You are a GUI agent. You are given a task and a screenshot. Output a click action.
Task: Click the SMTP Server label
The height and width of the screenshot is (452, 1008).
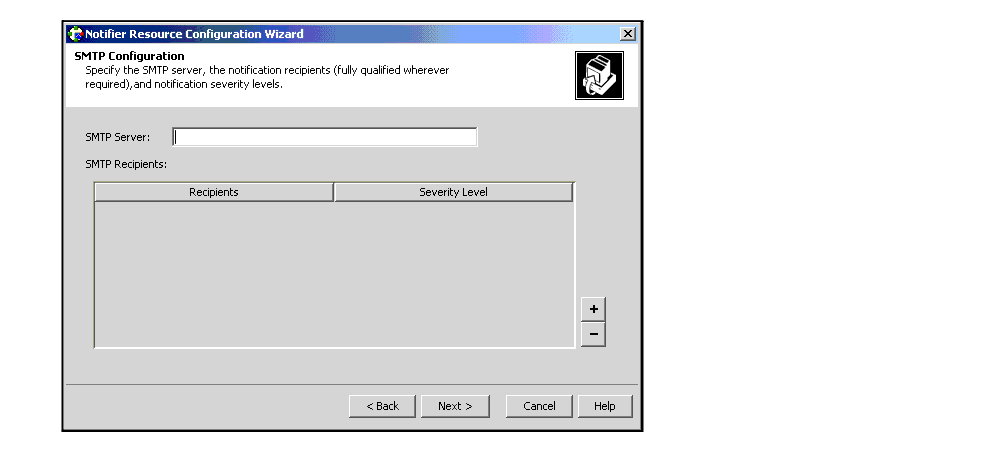coord(118,138)
